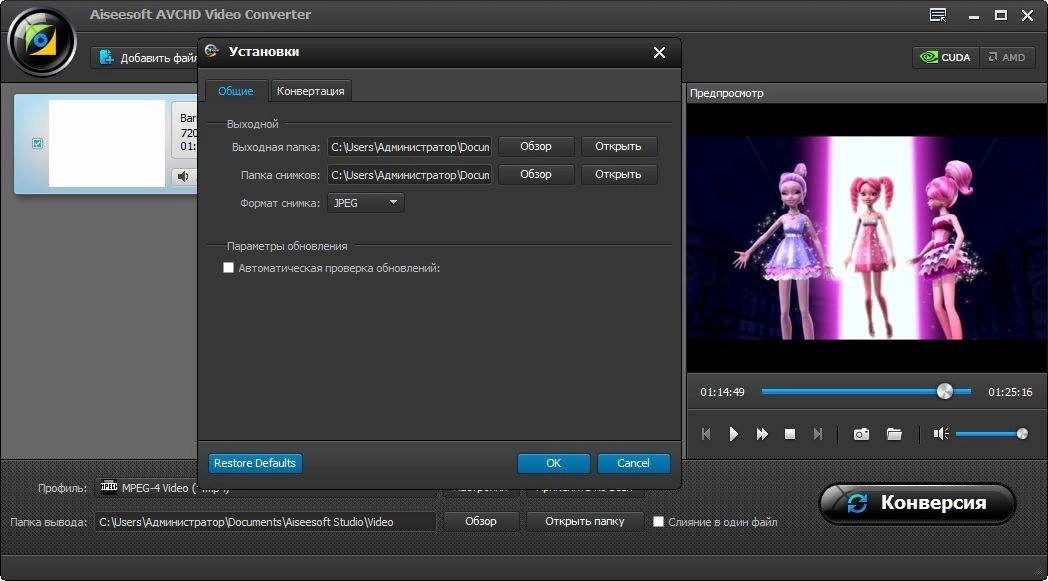This screenshot has width=1048, height=581.
Task: Click the Предпросмотр panel title
Action: tap(727, 94)
